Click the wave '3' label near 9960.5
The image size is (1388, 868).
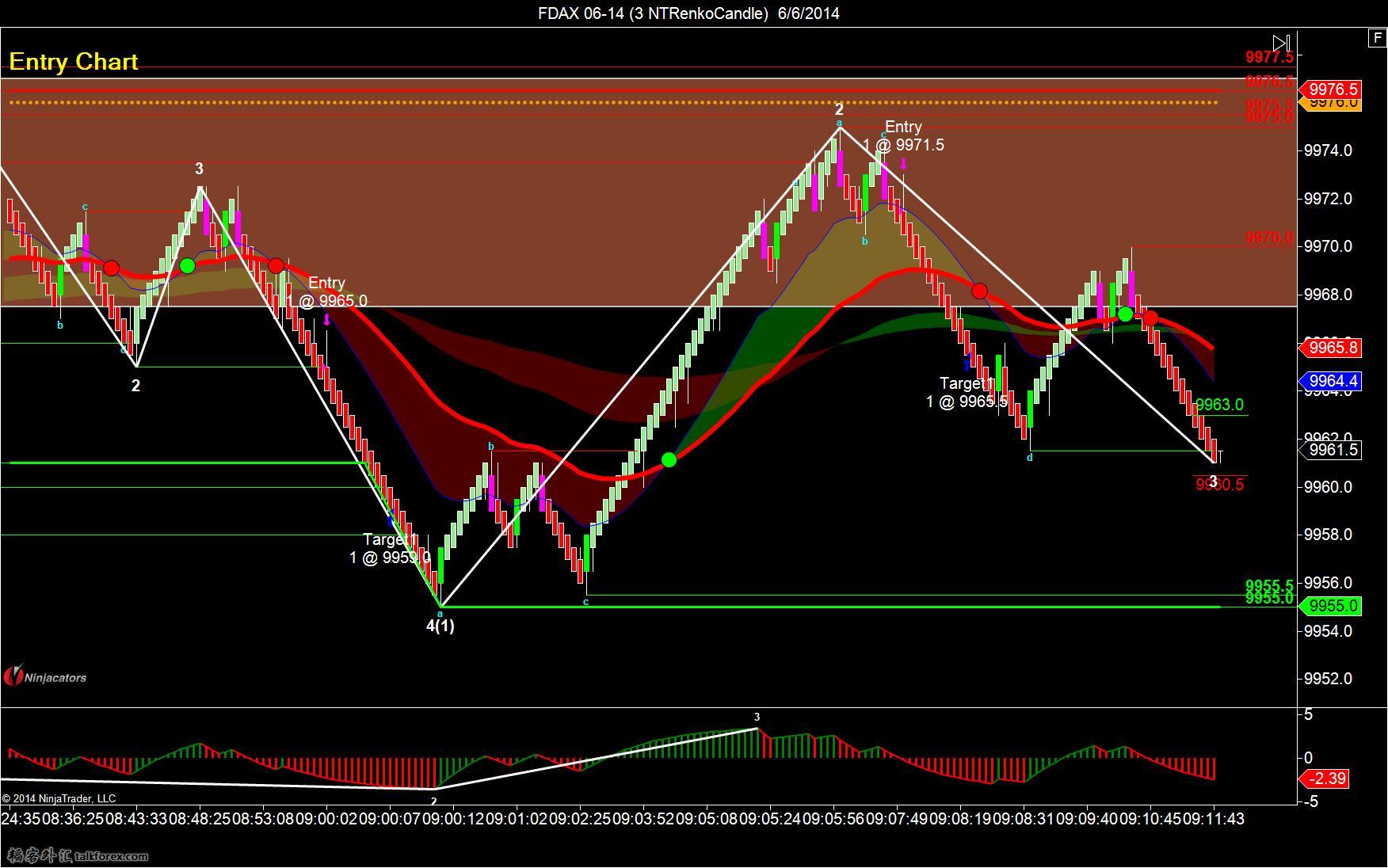pyautogui.click(x=1213, y=482)
